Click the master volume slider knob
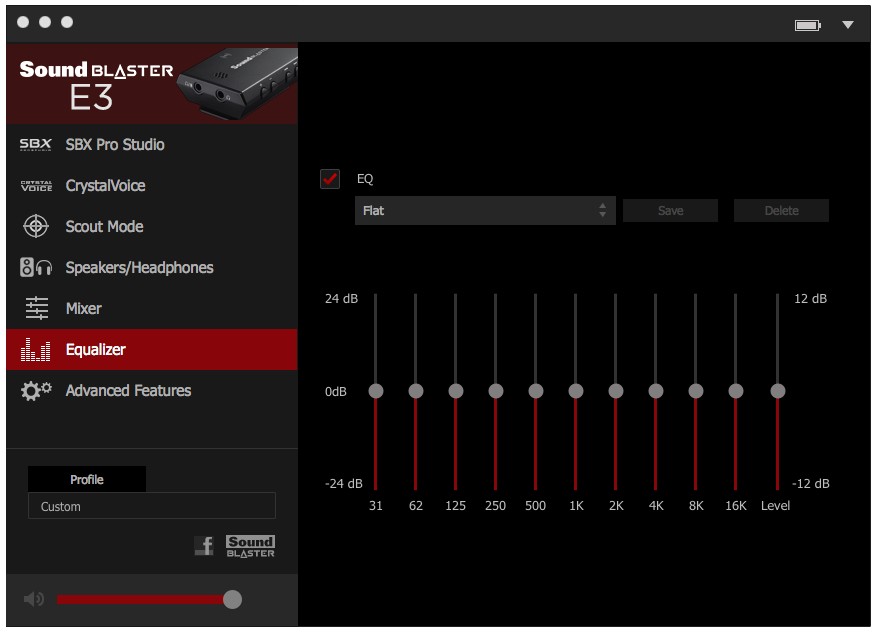This screenshot has height=637, width=882. pos(232,599)
